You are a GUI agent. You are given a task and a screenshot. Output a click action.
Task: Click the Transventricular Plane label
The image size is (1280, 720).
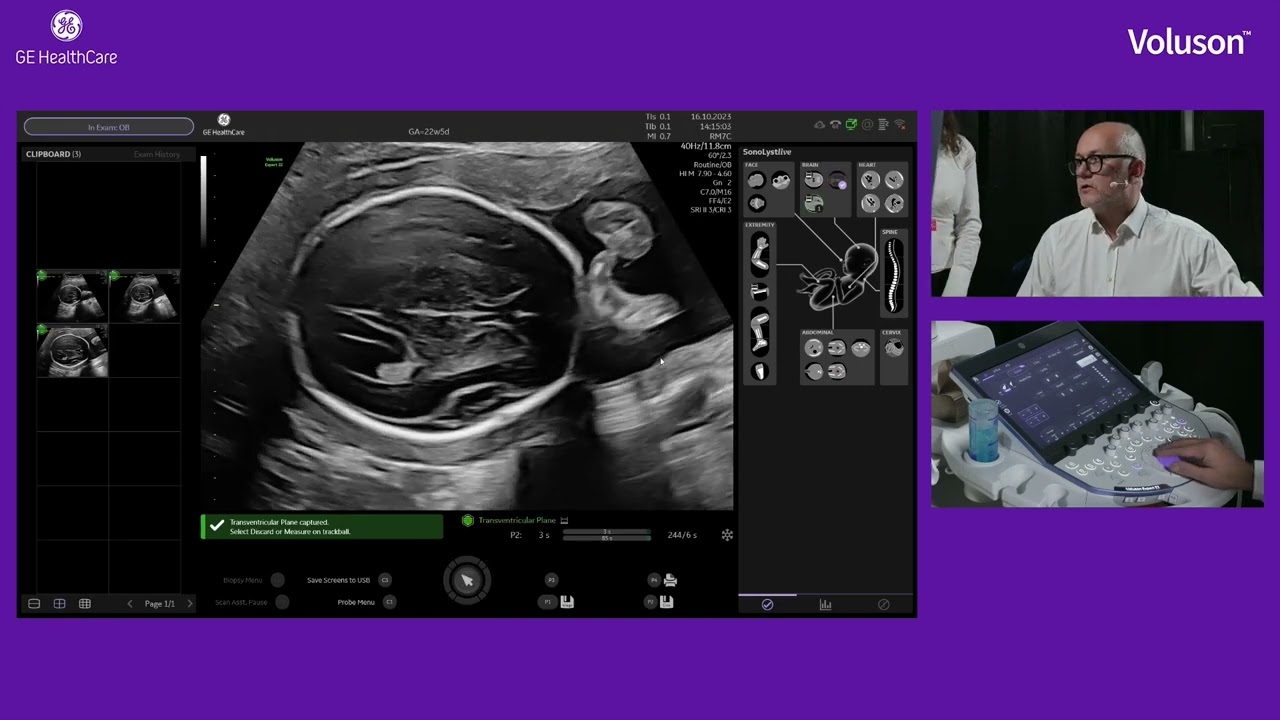click(517, 520)
